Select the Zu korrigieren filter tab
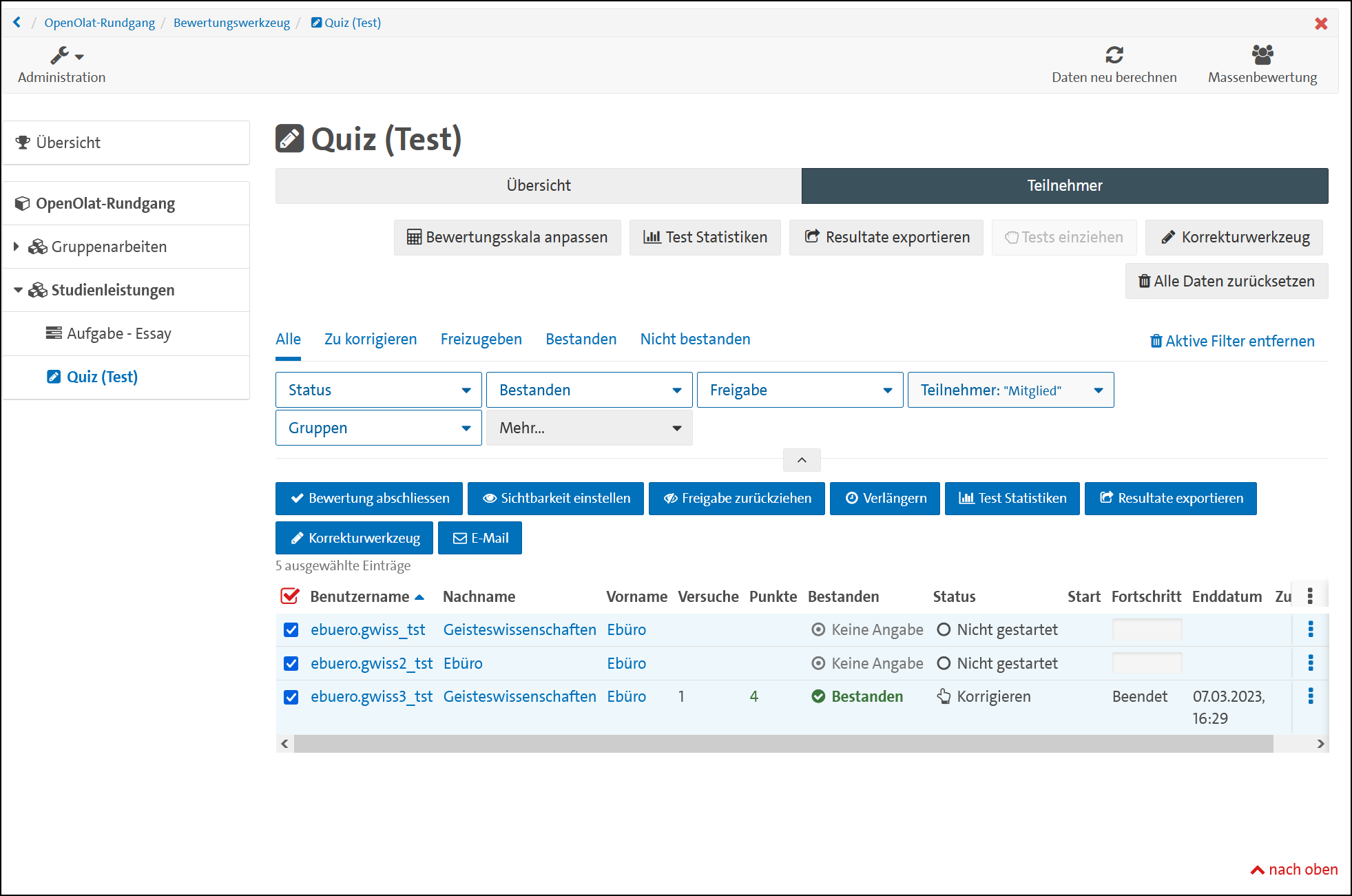The height and width of the screenshot is (896, 1352). (x=371, y=339)
